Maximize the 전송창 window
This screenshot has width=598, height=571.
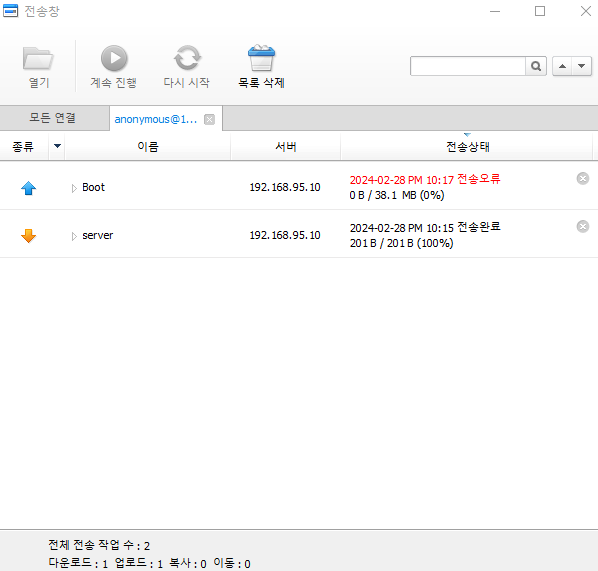pyautogui.click(x=540, y=11)
